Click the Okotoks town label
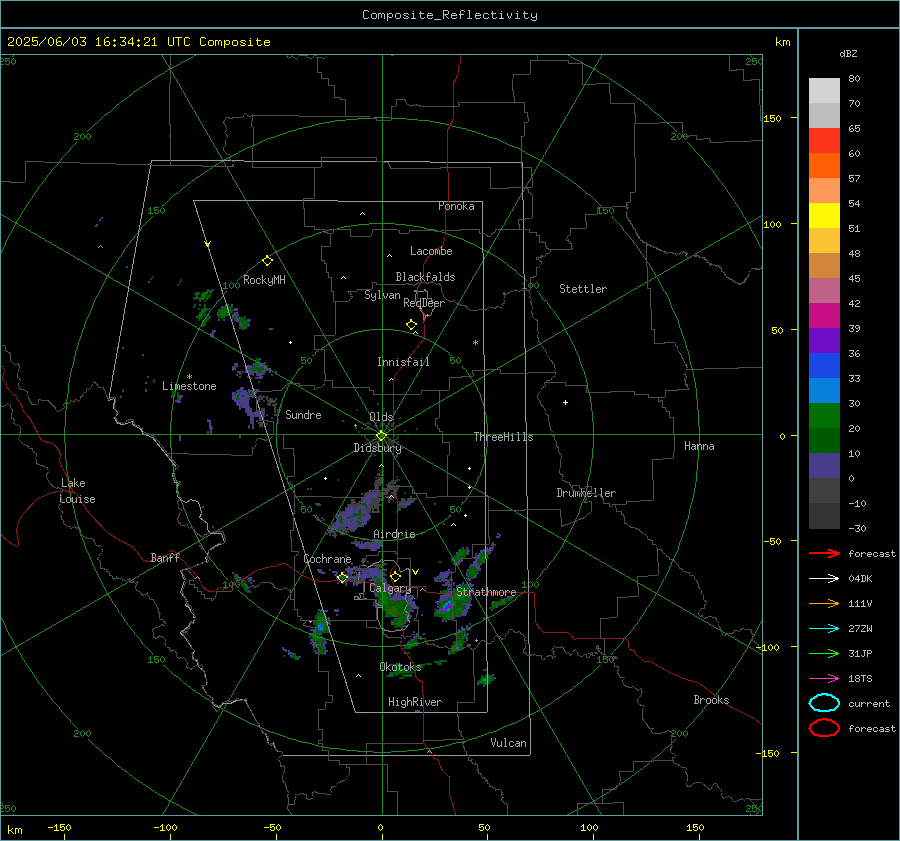Viewport: 900px width, 841px height. [400, 667]
